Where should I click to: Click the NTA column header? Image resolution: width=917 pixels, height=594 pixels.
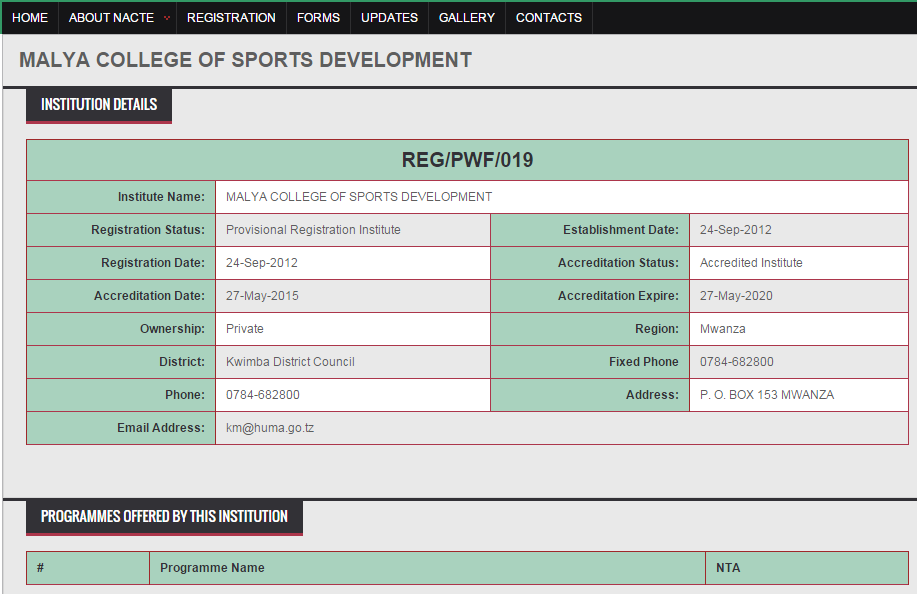click(x=806, y=568)
